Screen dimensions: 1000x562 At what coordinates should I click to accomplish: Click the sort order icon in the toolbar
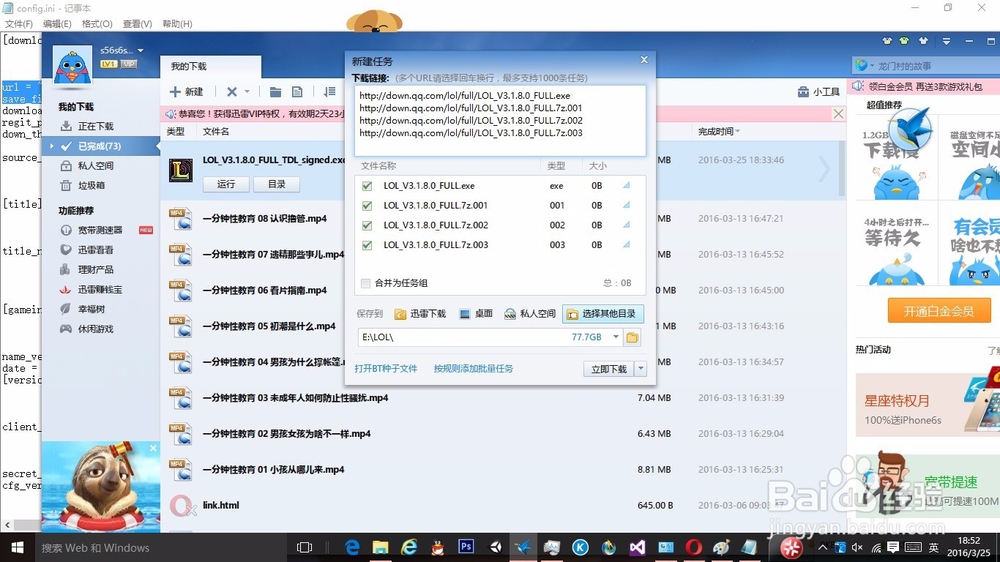pos(329,92)
